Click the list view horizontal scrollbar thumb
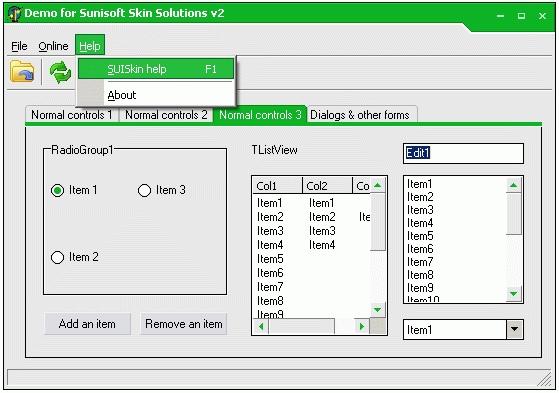Image resolution: width=559 pixels, height=393 pixels. tap(302, 326)
